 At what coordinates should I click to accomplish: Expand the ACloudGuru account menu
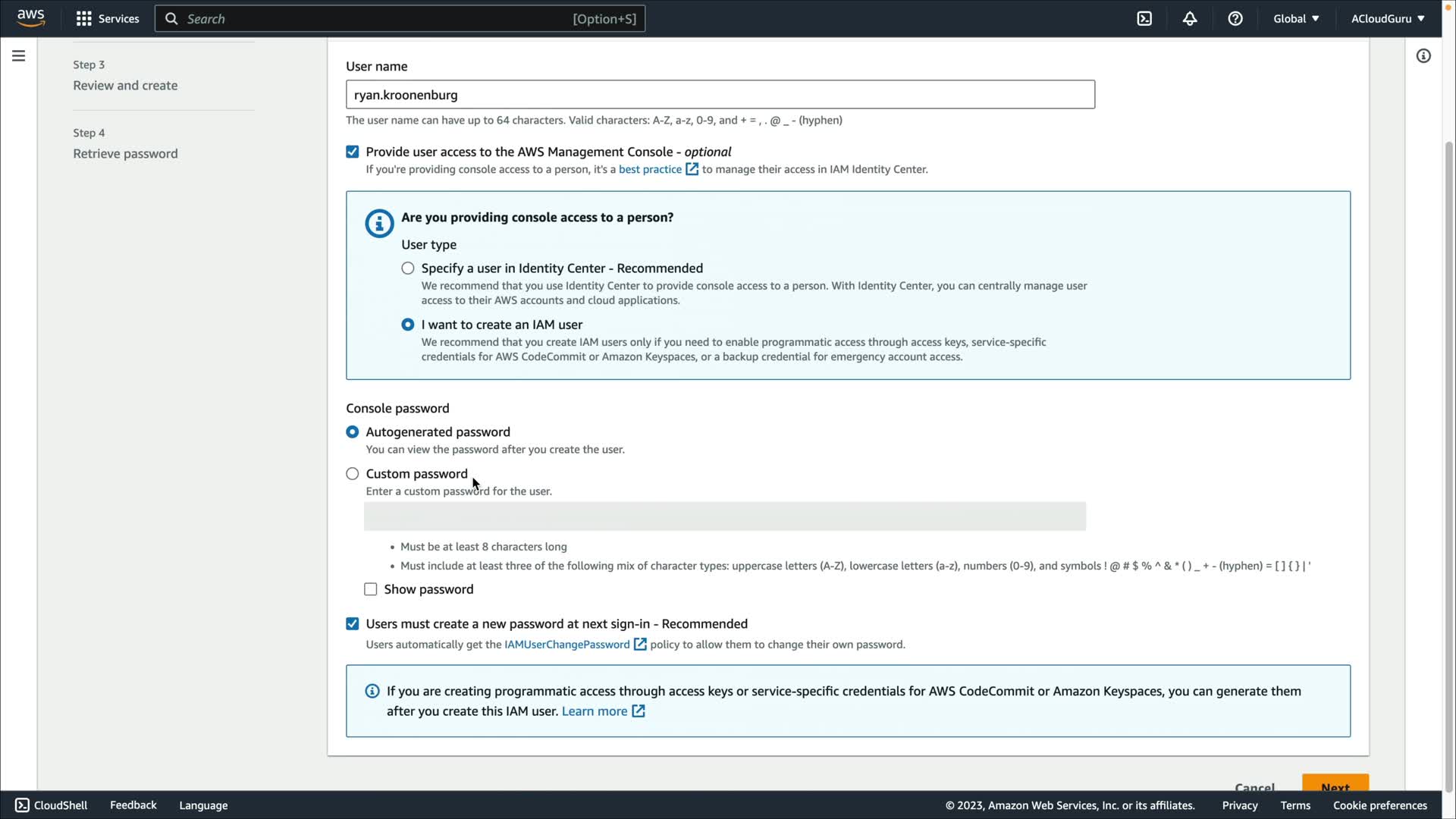pos(1387,18)
